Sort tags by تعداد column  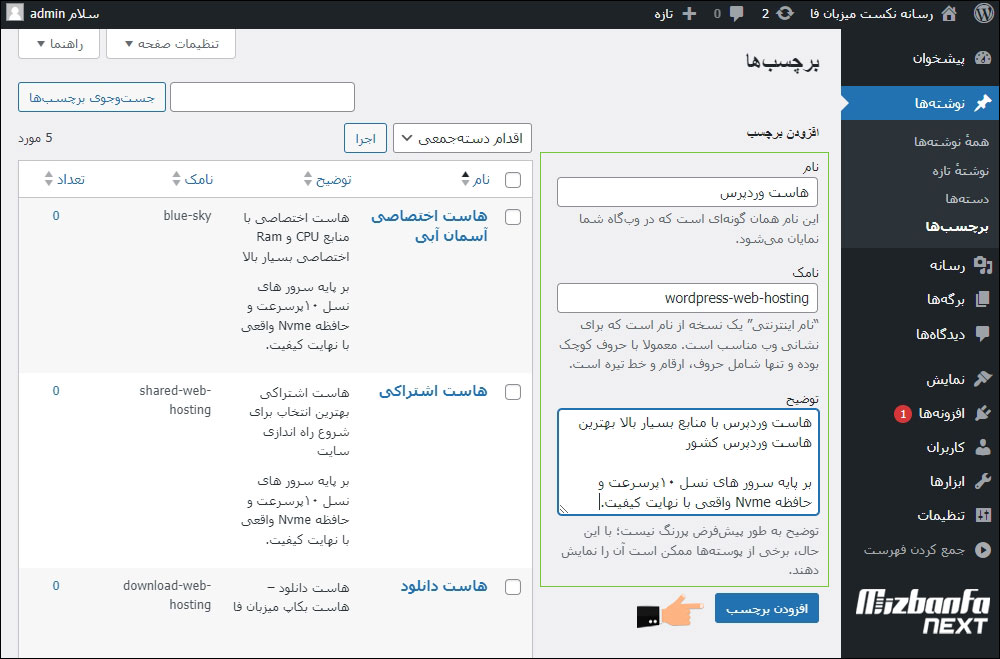pos(64,179)
